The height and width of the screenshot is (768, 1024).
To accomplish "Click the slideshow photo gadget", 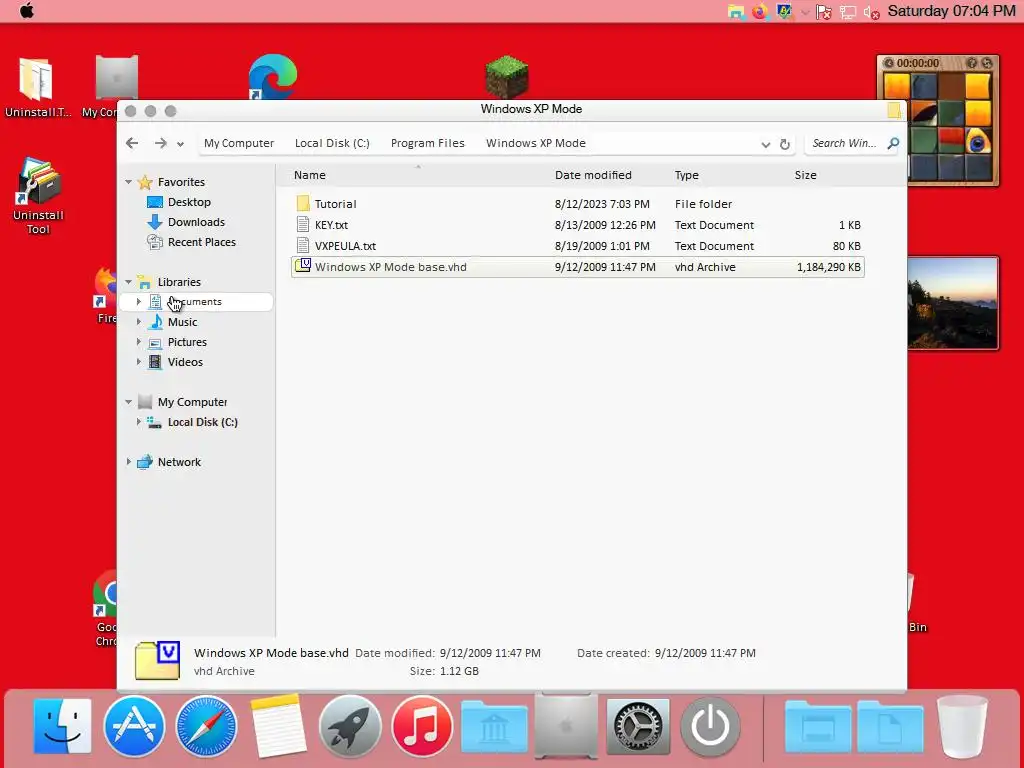I will pyautogui.click(x=953, y=303).
